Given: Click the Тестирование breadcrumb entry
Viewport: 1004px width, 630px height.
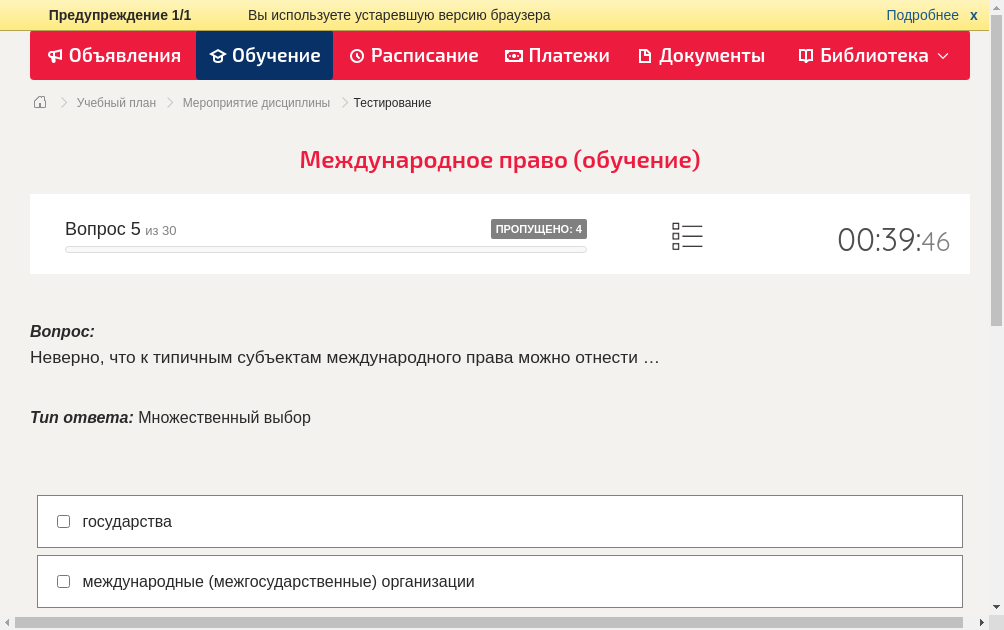Looking at the screenshot, I should tap(391, 102).
